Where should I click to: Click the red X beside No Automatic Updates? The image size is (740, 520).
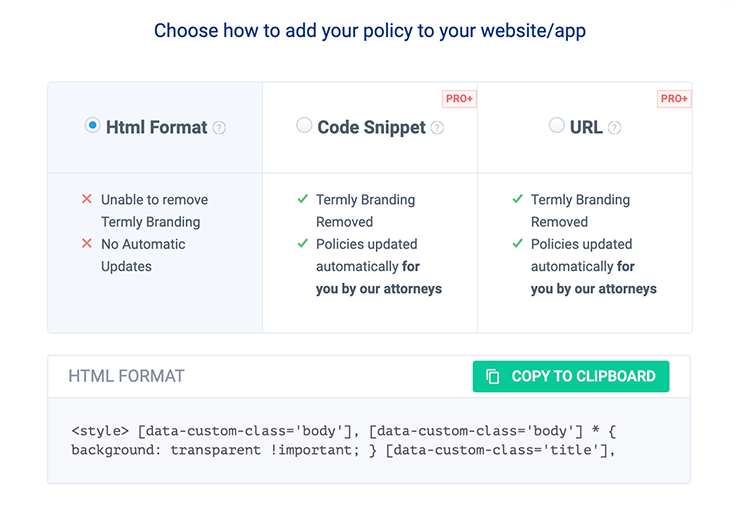coord(87,244)
